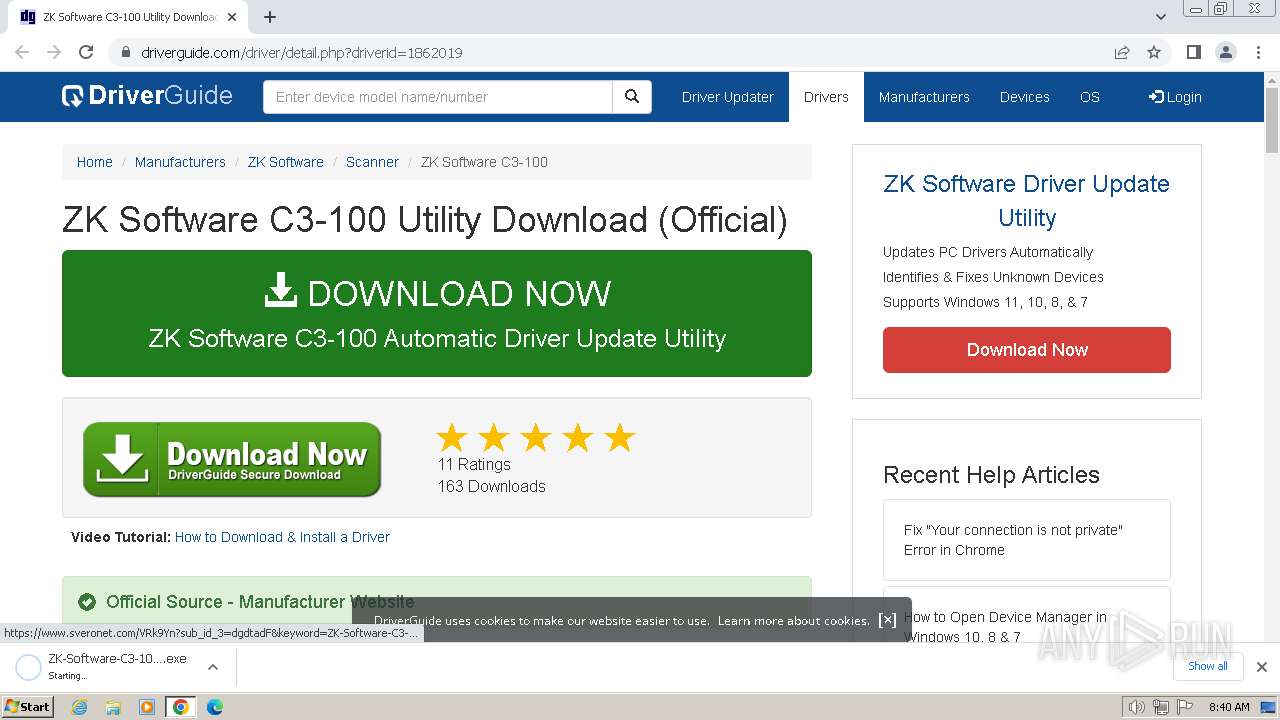Click the DriverGuide Secure Download button

(x=232, y=459)
